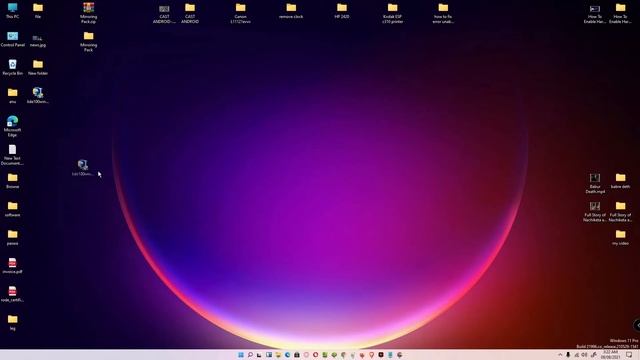640x360 pixels.
Task: Select the HP 2420 folder
Action: point(342,11)
